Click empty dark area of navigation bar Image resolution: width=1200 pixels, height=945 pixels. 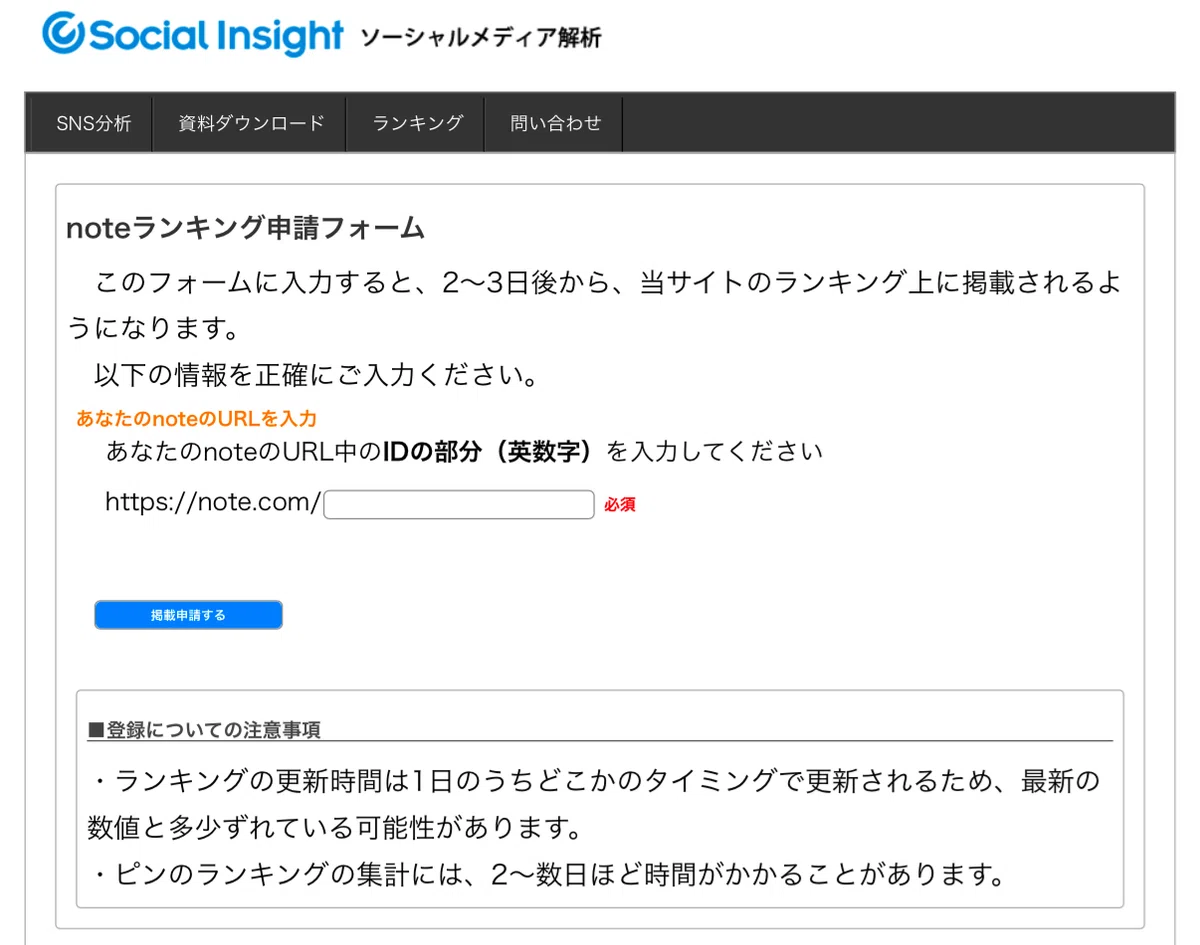click(x=898, y=124)
